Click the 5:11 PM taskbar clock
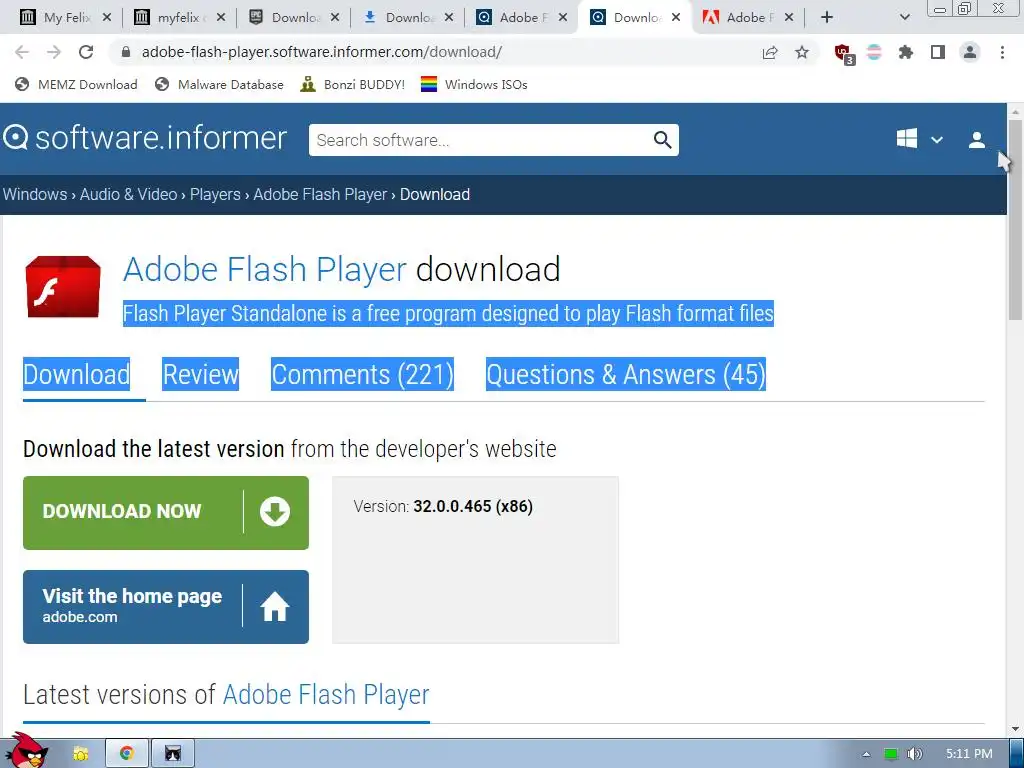 pyautogui.click(x=969, y=754)
